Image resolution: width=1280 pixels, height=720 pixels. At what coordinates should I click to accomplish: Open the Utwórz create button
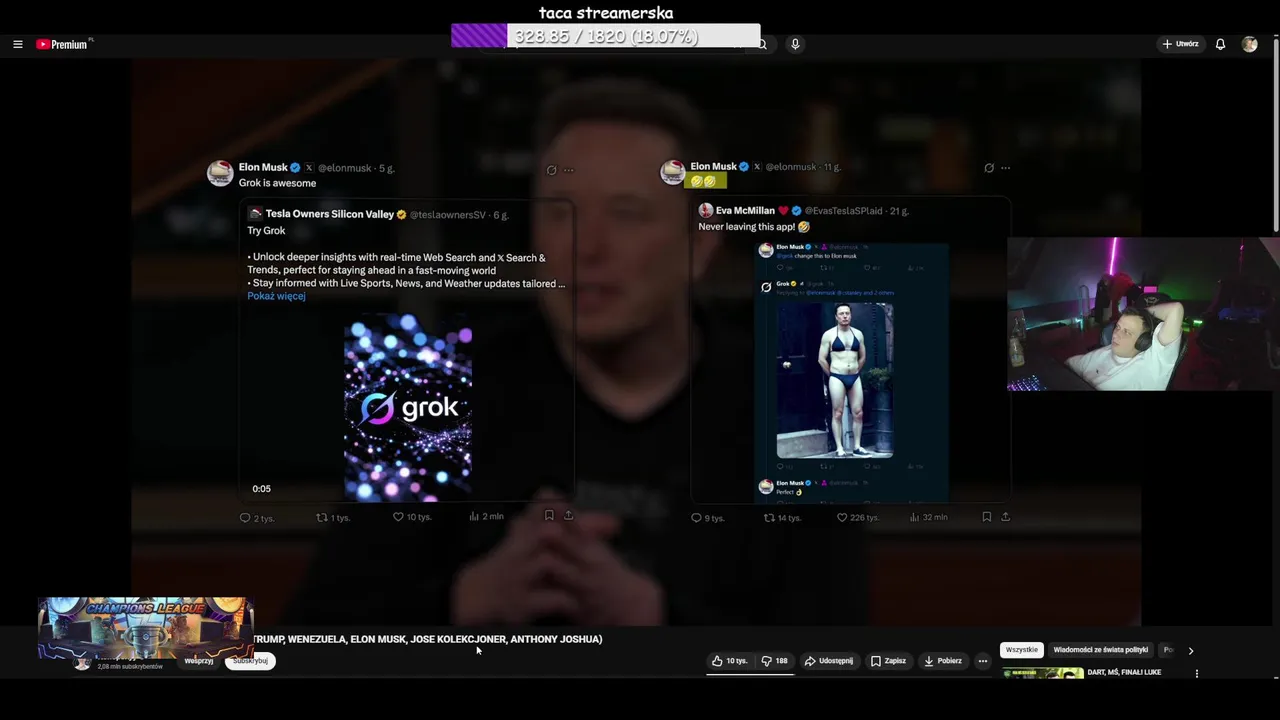click(x=1180, y=44)
